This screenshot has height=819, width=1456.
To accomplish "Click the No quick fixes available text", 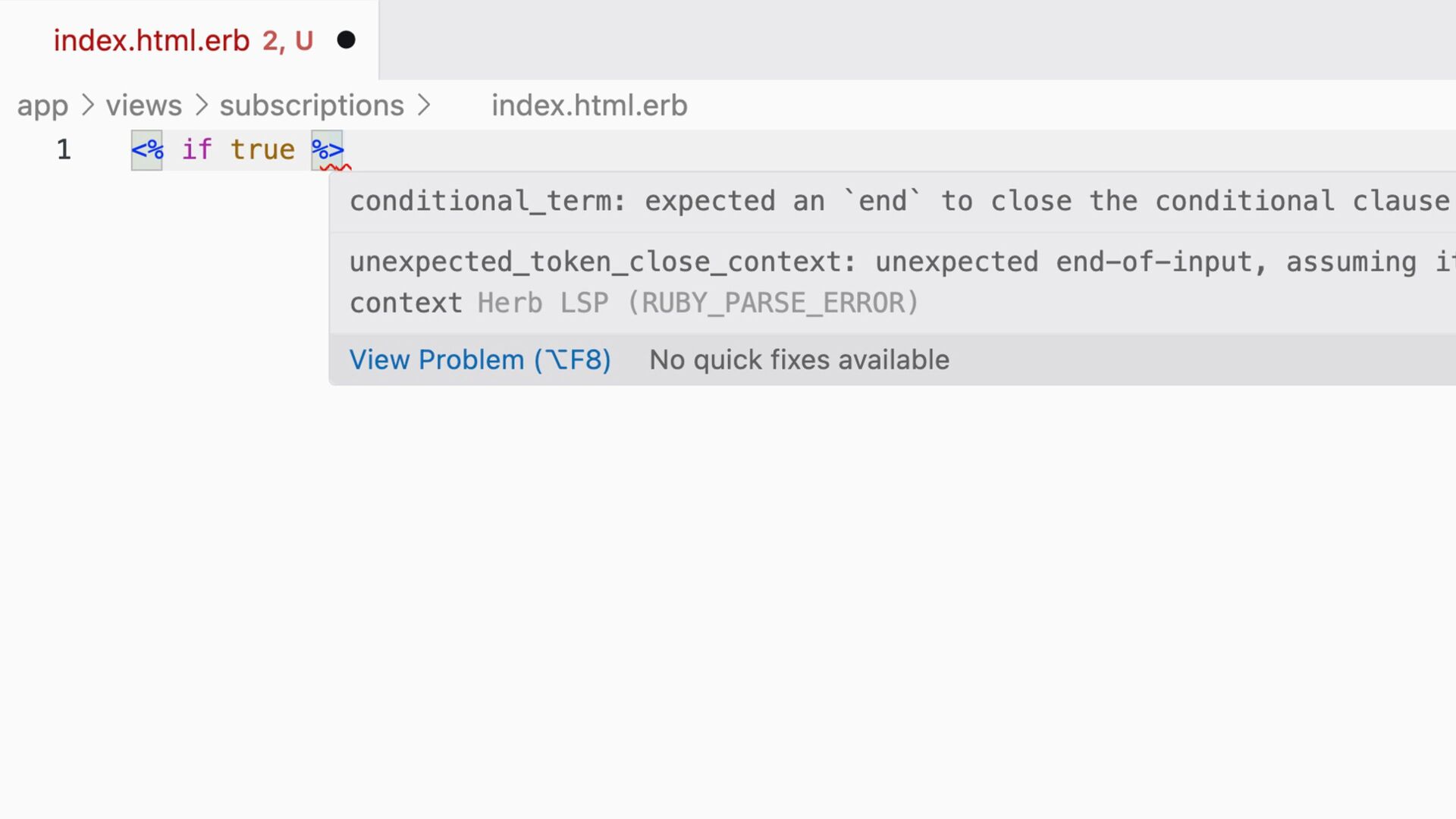I will click(799, 359).
